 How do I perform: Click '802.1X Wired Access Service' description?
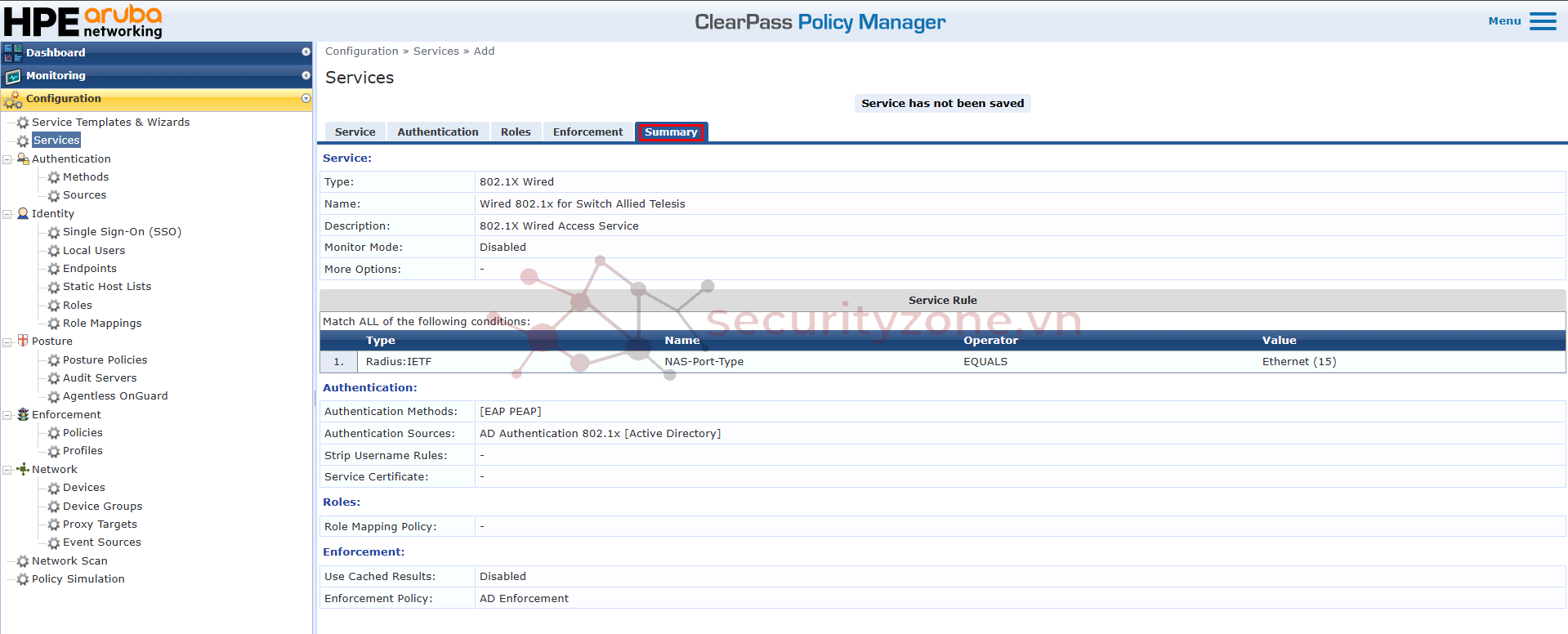[559, 226]
